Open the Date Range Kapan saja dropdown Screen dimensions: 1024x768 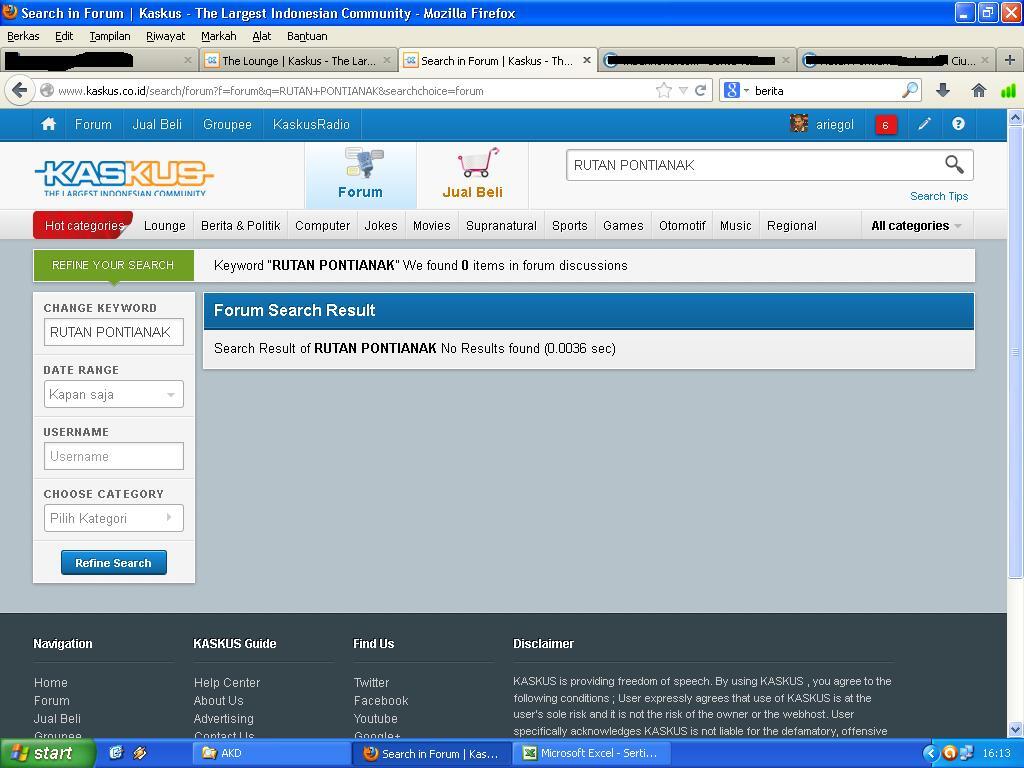pos(114,394)
